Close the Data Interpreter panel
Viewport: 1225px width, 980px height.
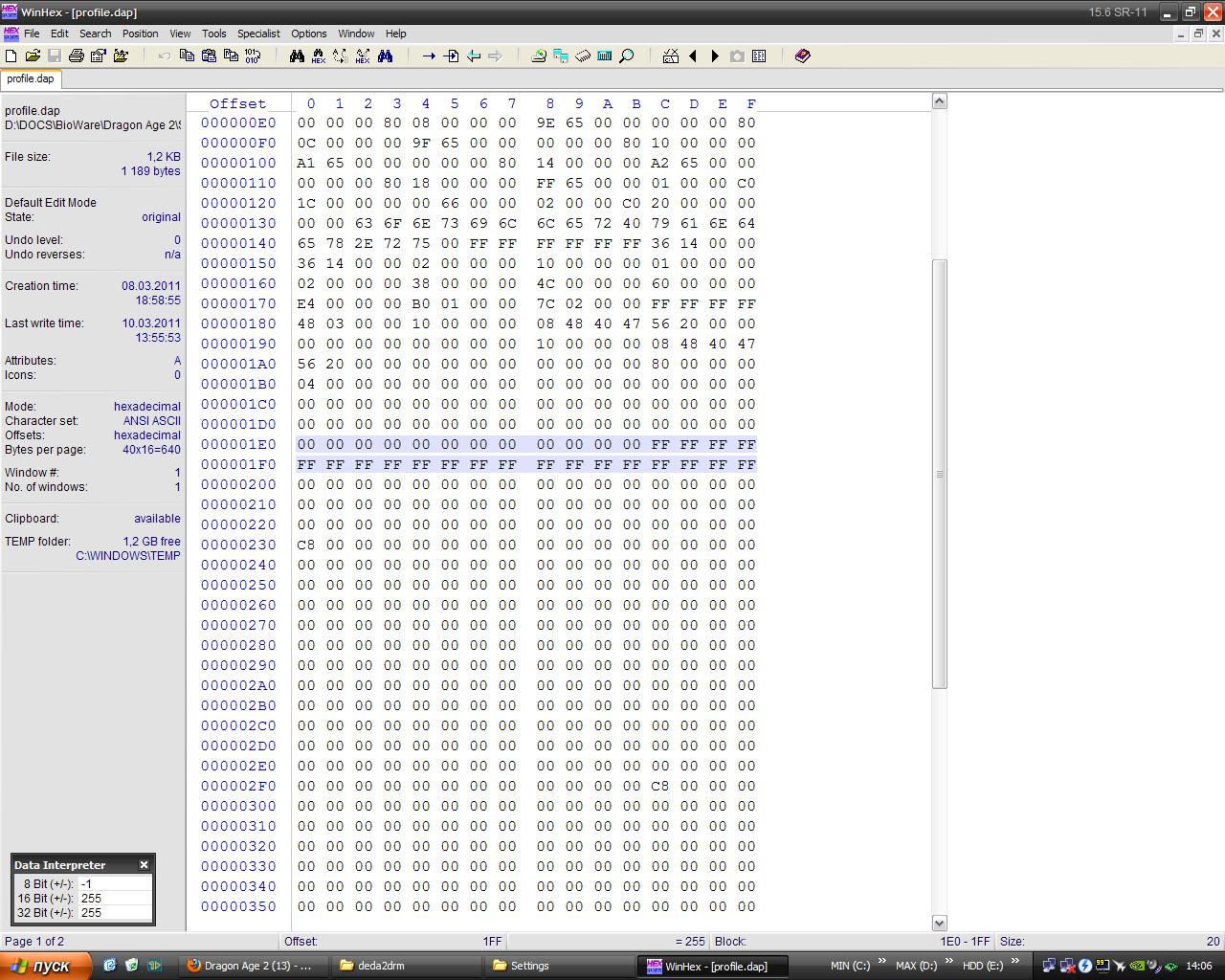click(145, 865)
